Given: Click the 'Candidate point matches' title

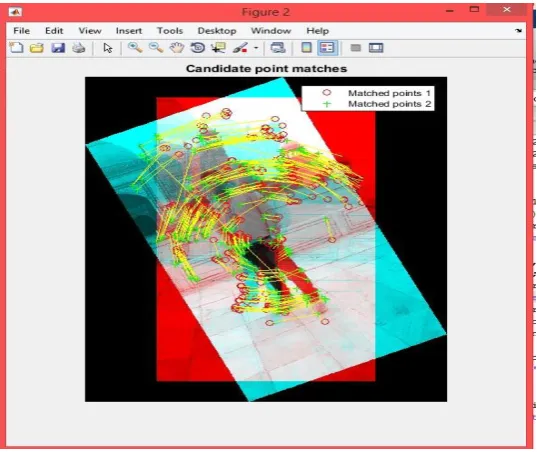Looking at the screenshot, I should tap(266, 68).
